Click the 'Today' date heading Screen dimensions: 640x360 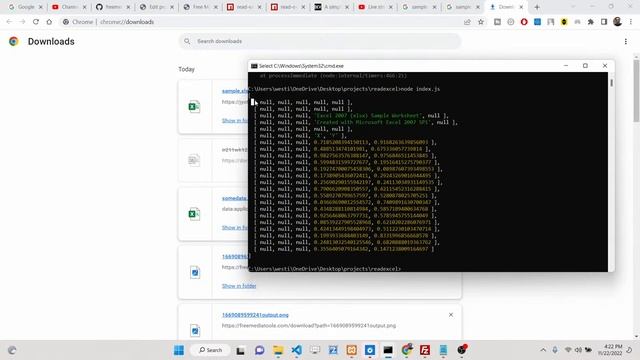tap(186, 69)
